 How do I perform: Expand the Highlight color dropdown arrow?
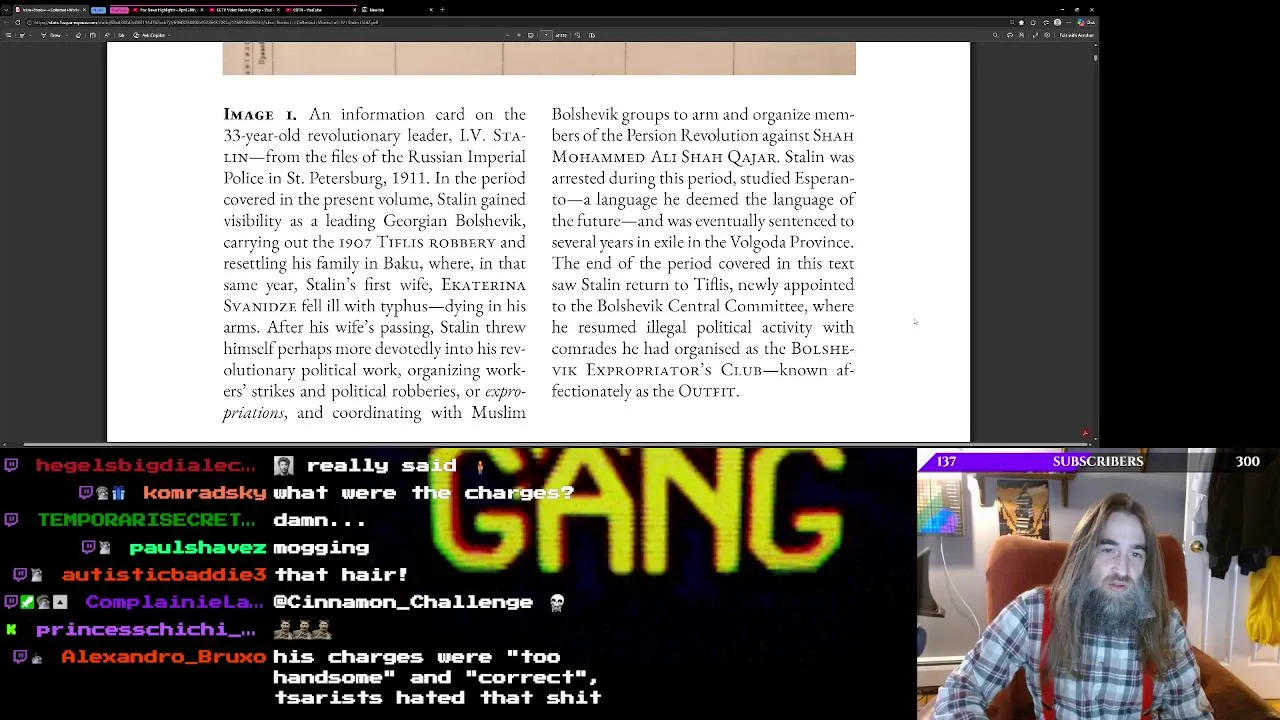pos(30,35)
